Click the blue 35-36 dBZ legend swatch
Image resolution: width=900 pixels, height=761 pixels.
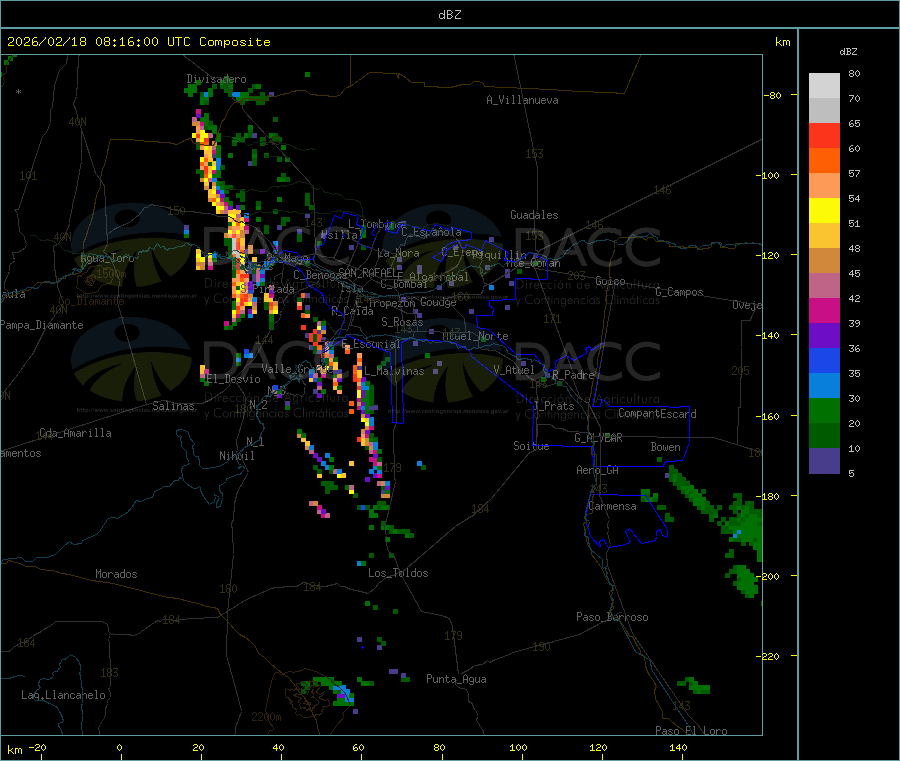824,360
